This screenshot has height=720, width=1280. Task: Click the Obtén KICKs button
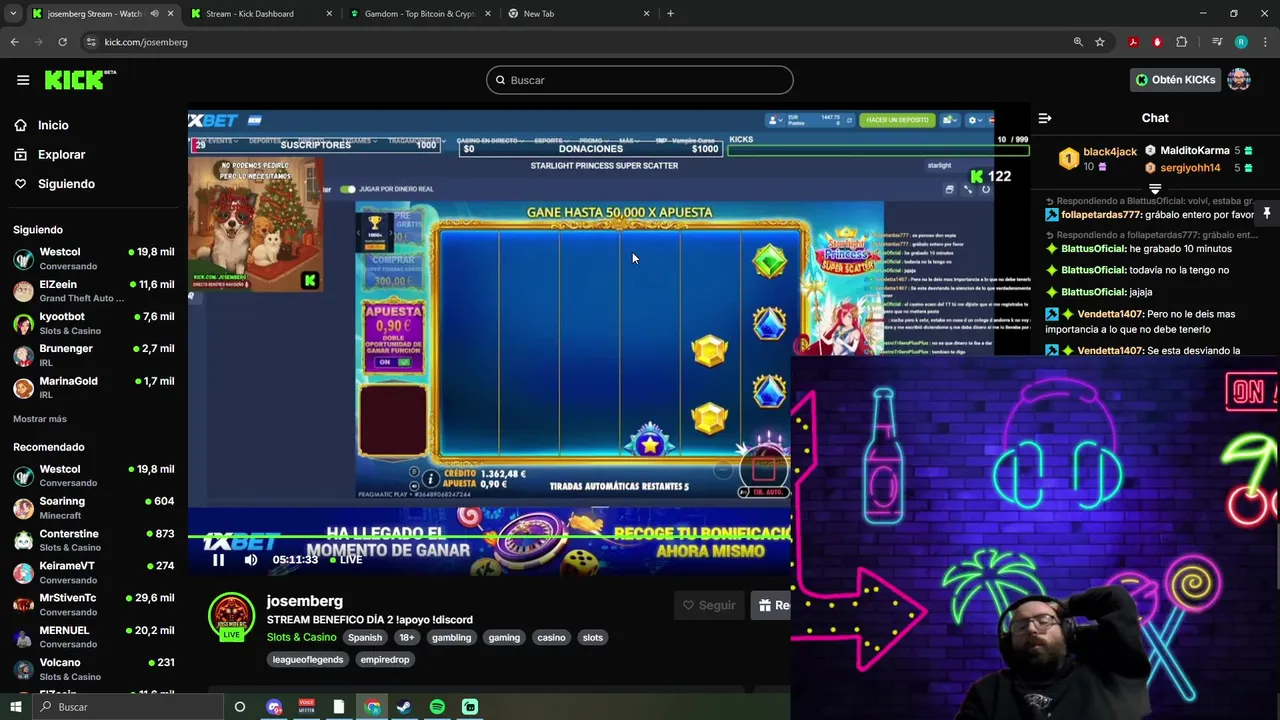1175,80
